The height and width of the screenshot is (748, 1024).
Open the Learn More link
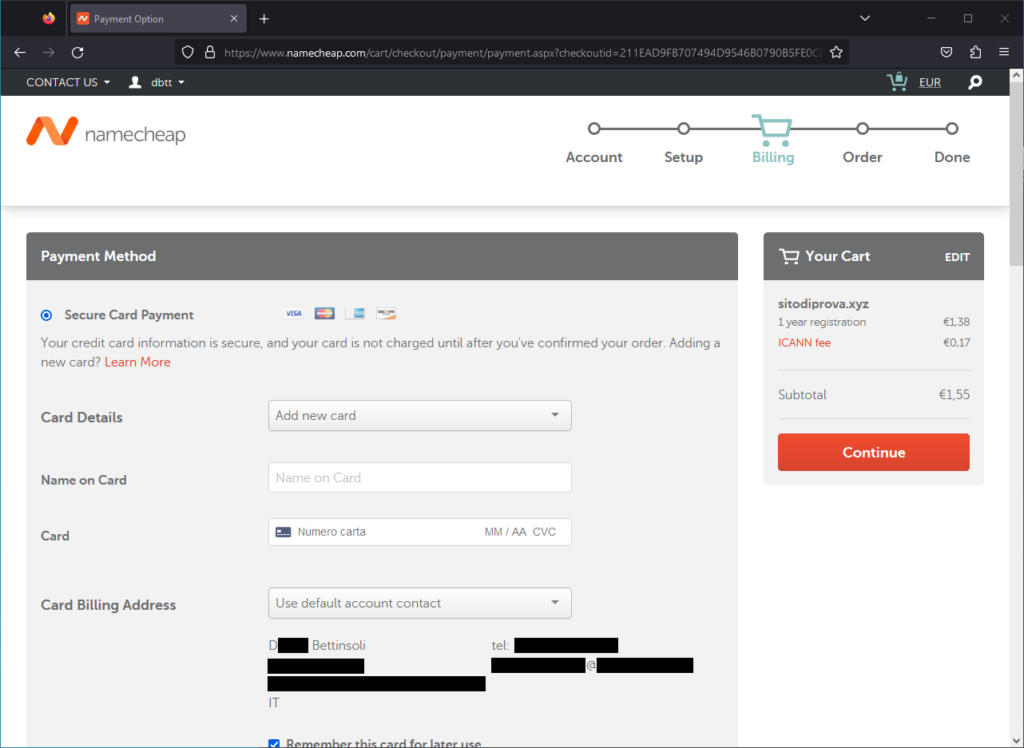click(x=137, y=362)
